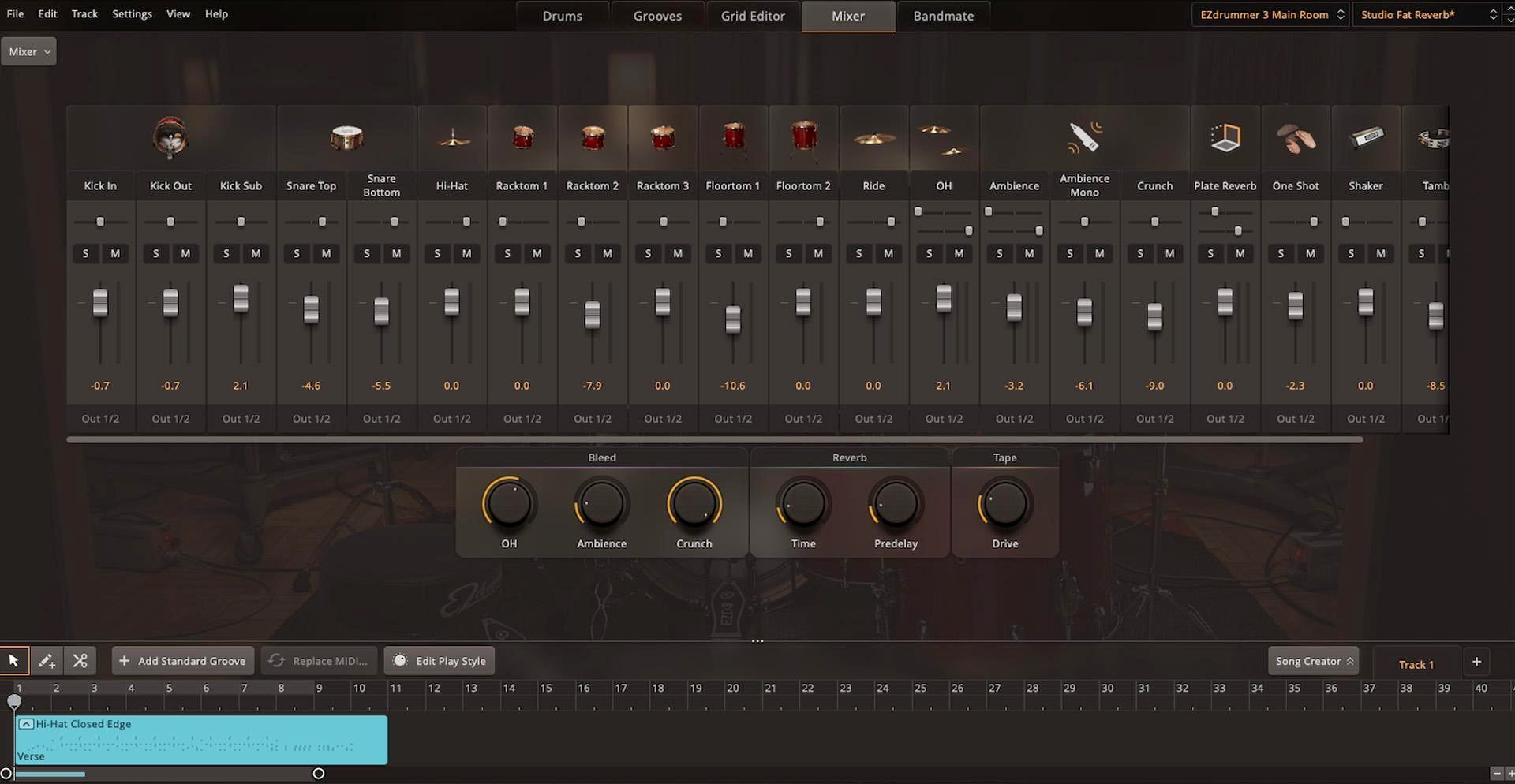This screenshot has width=1515, height=784.
Task: Select the Ride cymbal icon
Action: [873, 139]
